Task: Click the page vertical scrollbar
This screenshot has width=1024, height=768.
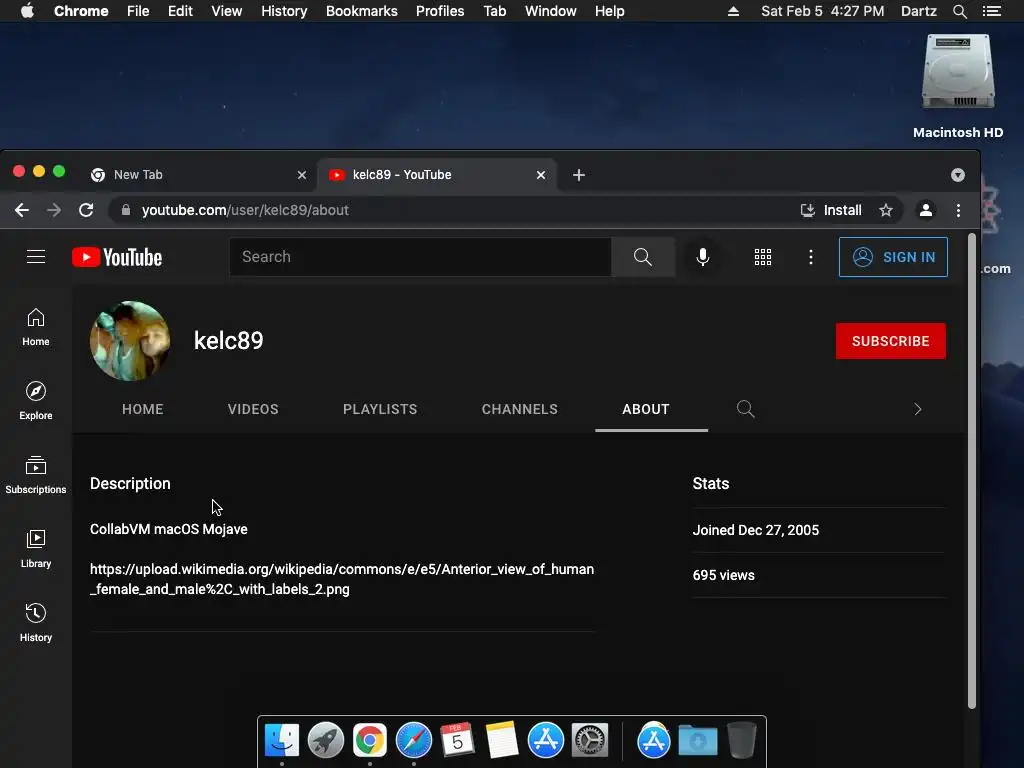Action: pos(971,470)
